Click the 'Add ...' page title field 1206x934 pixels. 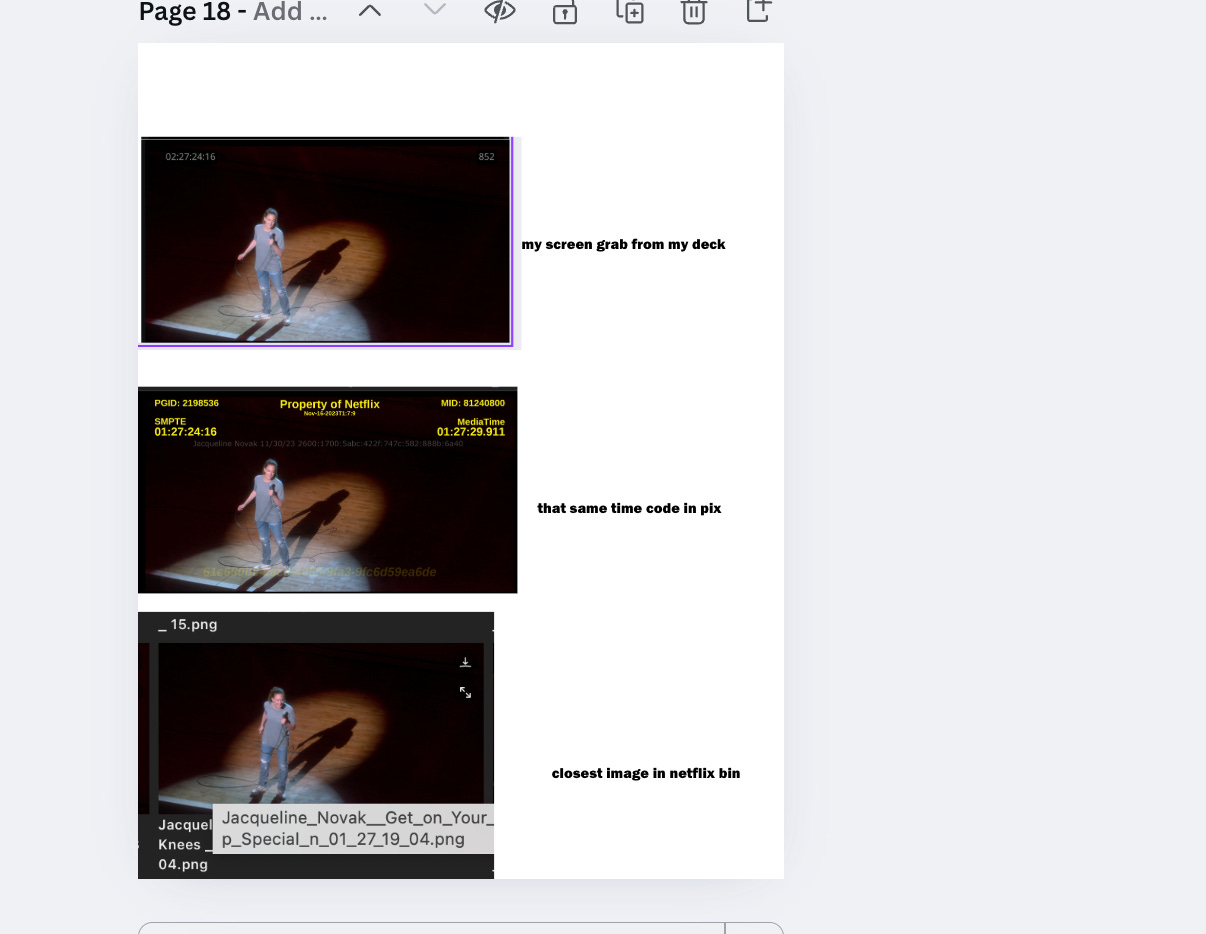(290, 12)
